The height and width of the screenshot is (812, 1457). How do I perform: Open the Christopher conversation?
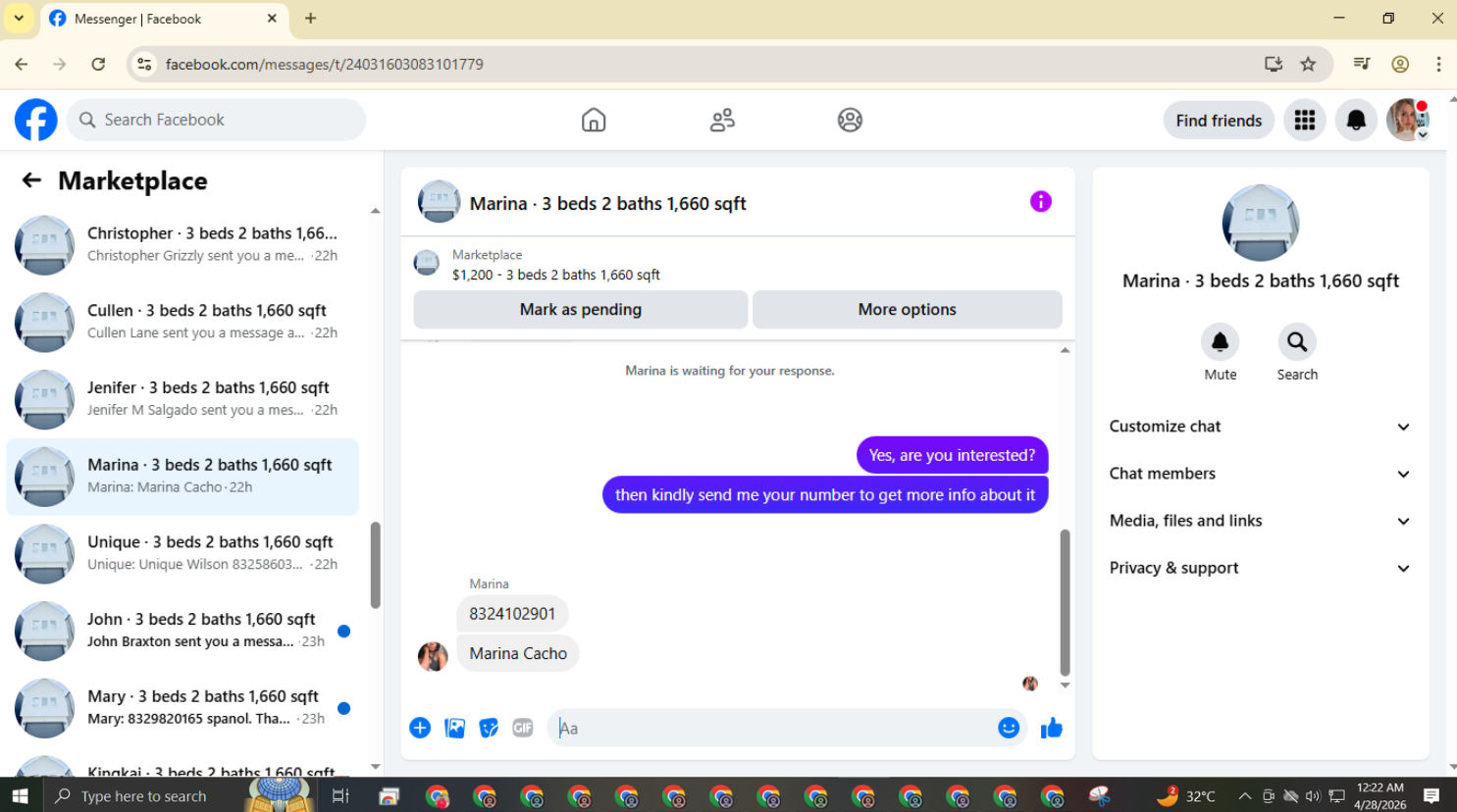click(182, 244)
